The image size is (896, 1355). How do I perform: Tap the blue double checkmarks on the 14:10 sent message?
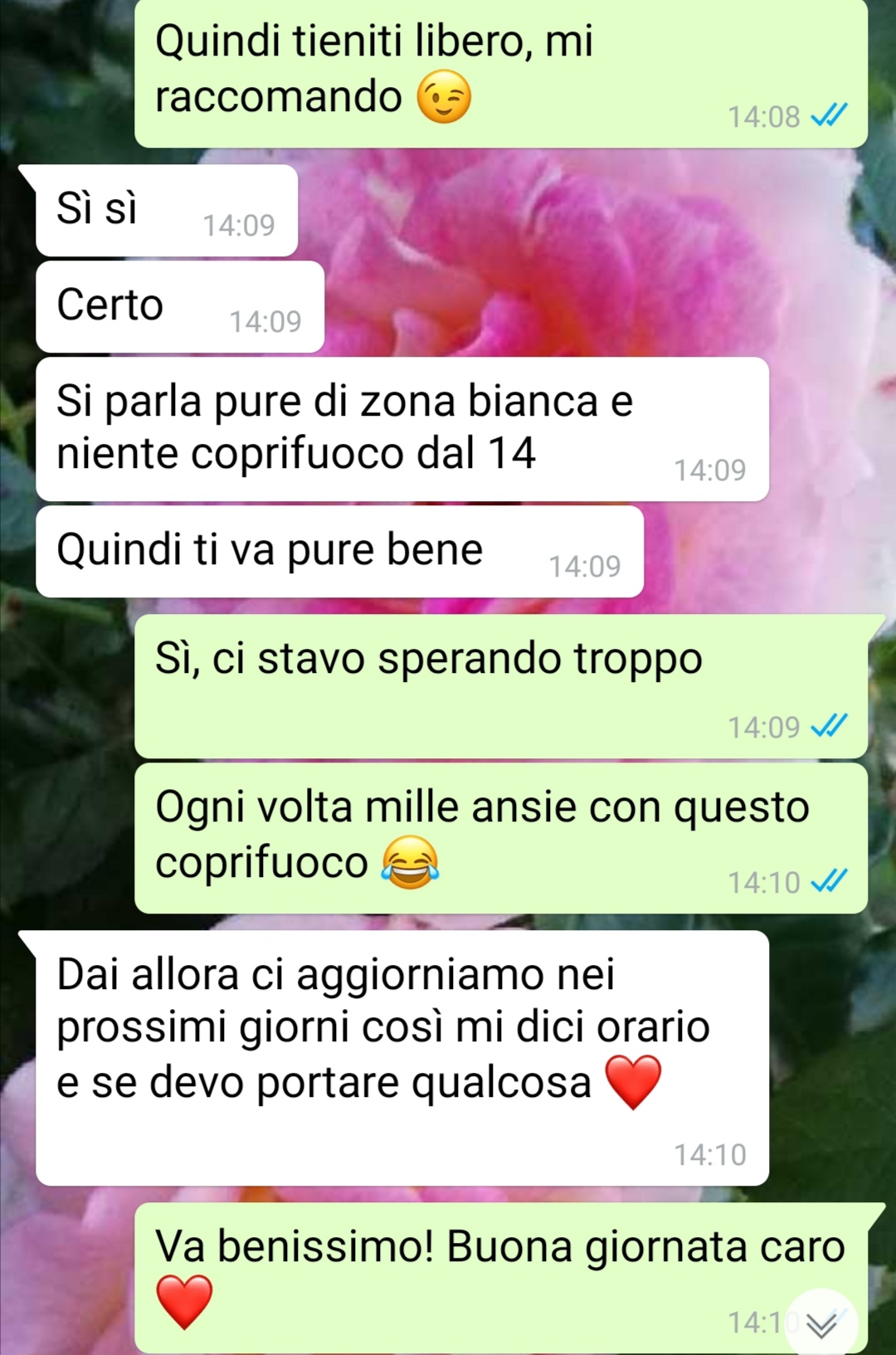click(829, 881)
